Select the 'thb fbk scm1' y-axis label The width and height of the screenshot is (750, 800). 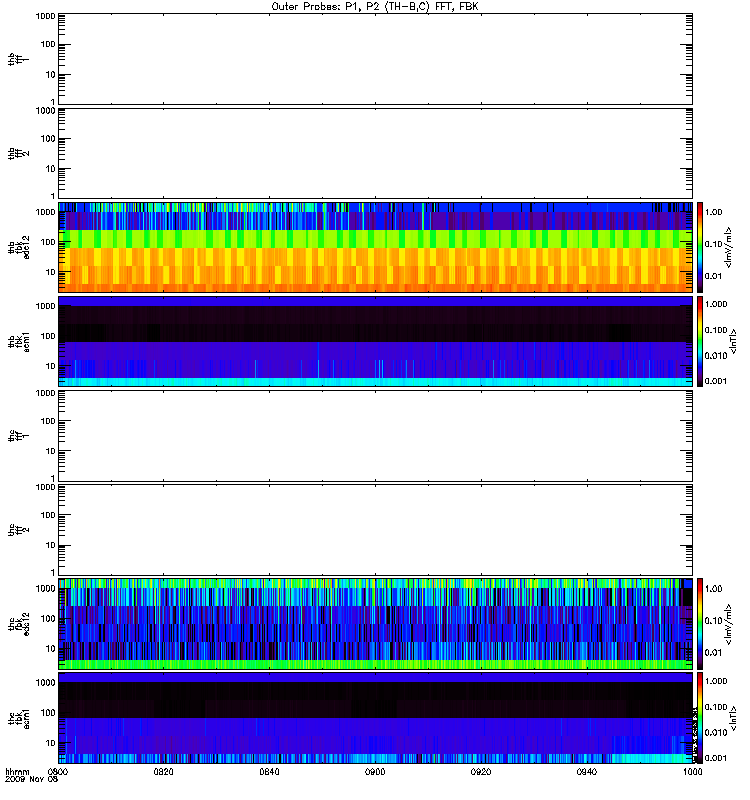click(18, 342)
